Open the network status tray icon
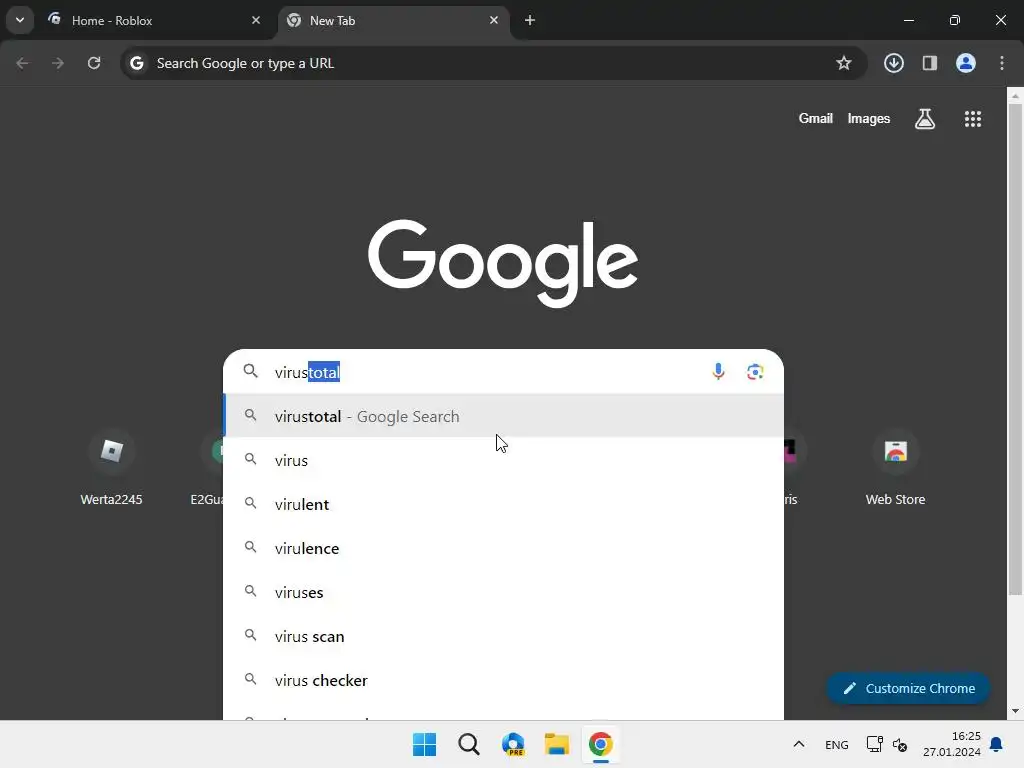Image resolution: width=1024 pixels, height=768 pixels. point(874,744)
